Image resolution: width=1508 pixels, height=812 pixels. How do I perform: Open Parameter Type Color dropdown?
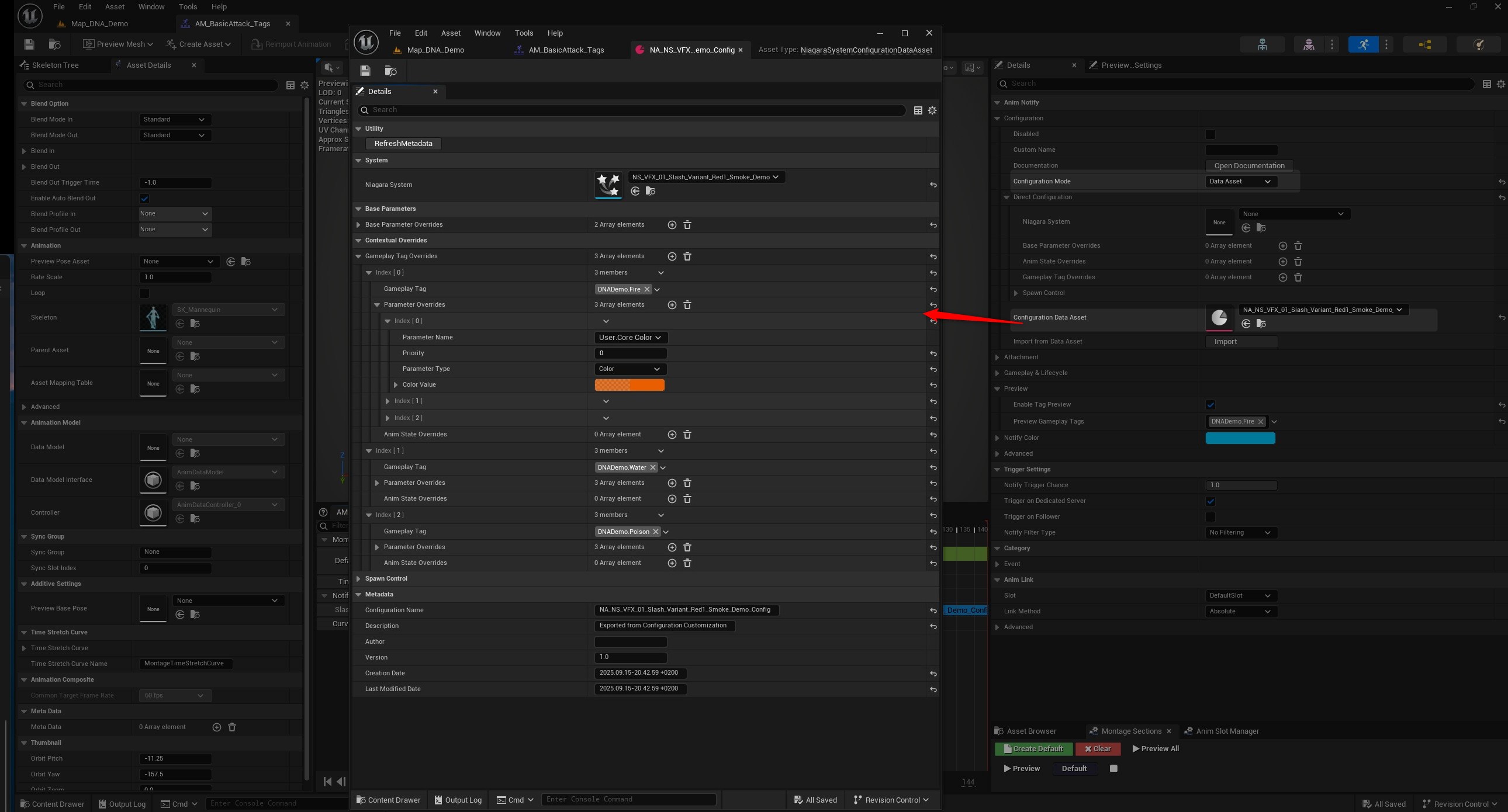click(630, 369)
